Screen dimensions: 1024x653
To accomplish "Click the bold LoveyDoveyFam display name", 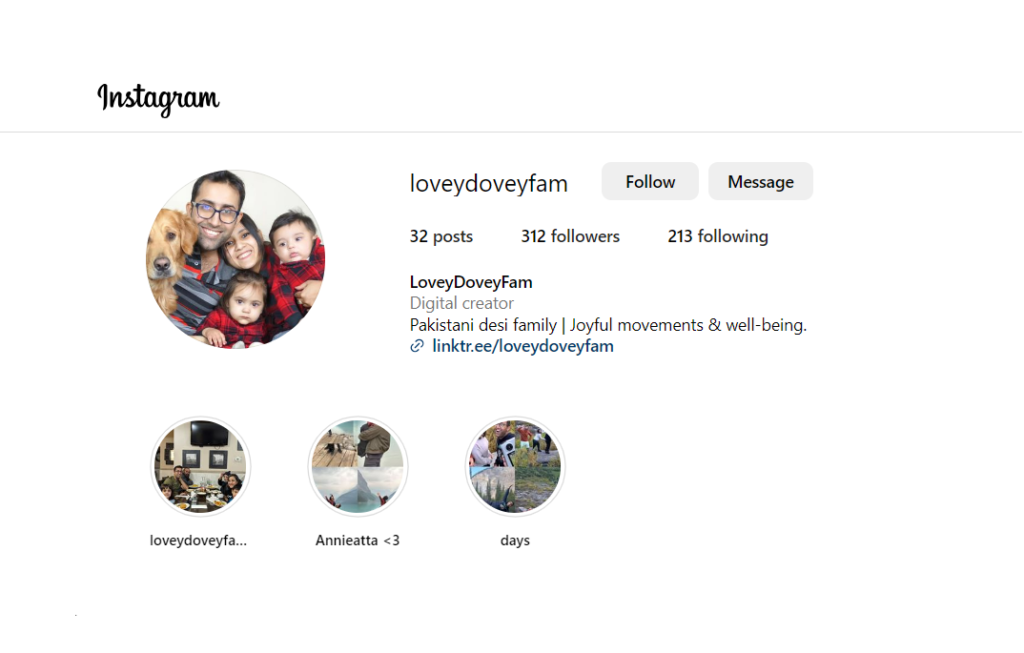I will point(471,282).
